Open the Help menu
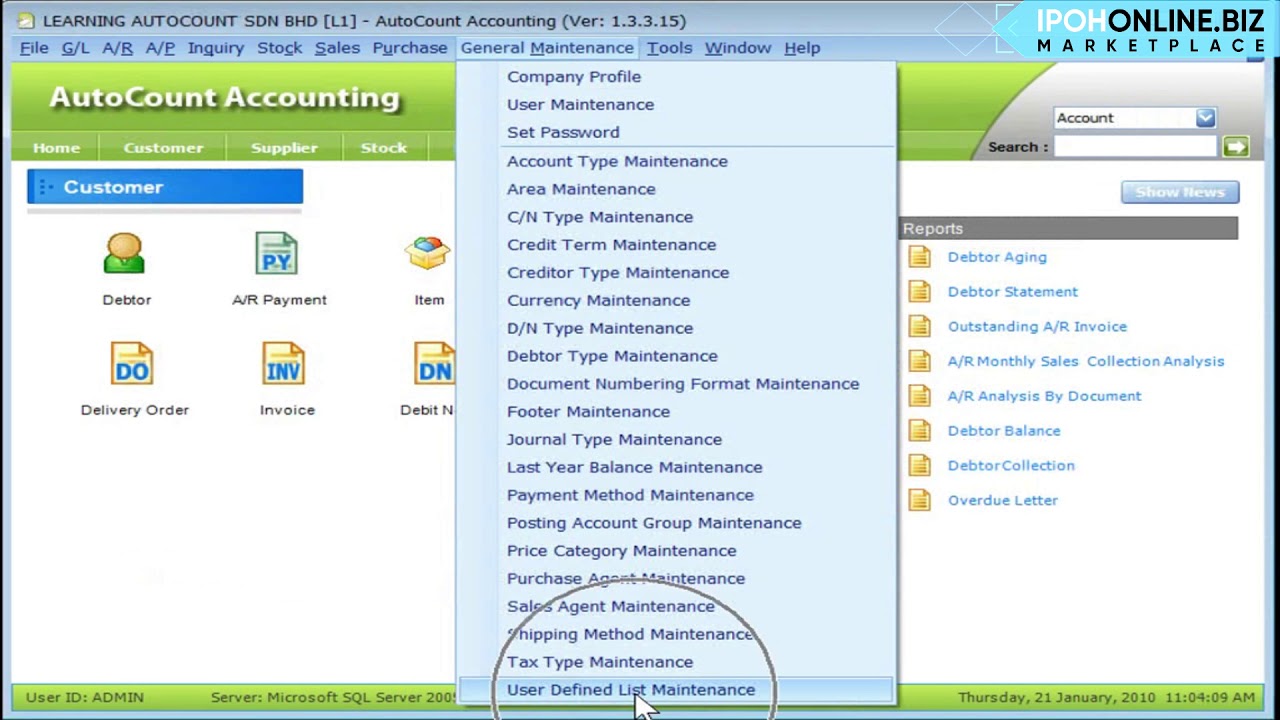The width and height of the screenshot is (1280, 720). click(x=802, y=48)
